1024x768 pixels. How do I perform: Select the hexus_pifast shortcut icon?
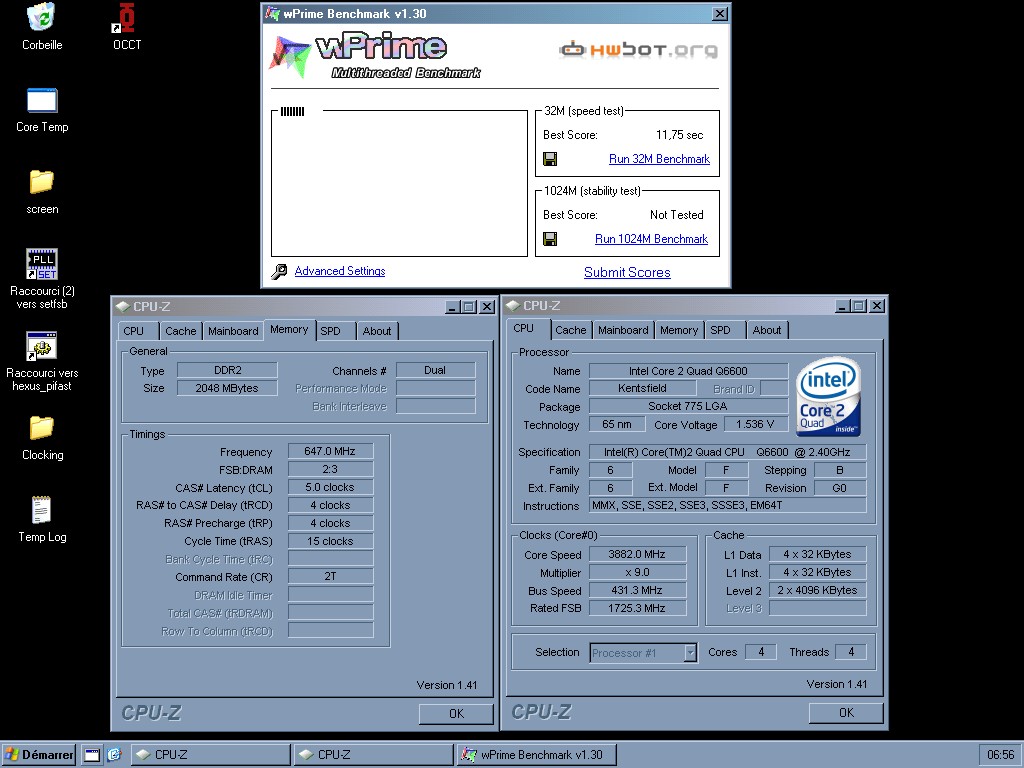tap(42, 346)
